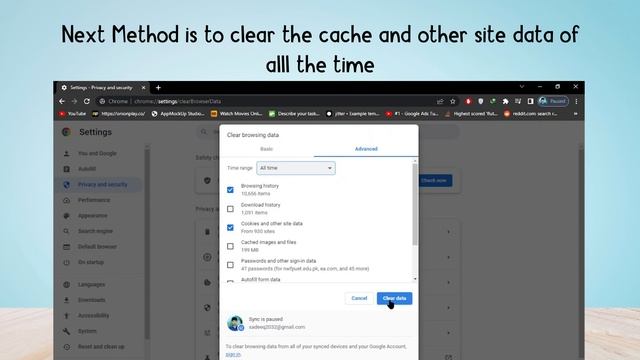Check Cached images and files checkbox
Viewport: 640px width, 360px height.
pos(230,246)
